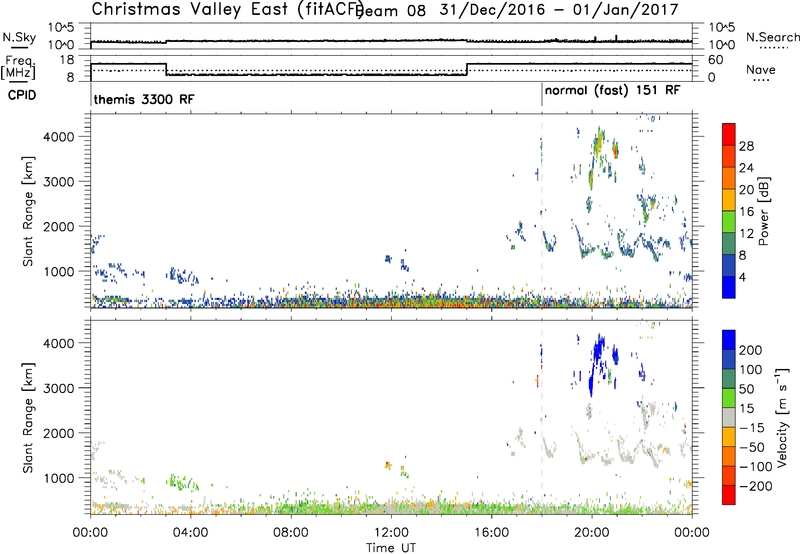Click 'normal (fast) 151 RF' CPID text
This screenshot has height=554, width=800.
click(612, 90)
